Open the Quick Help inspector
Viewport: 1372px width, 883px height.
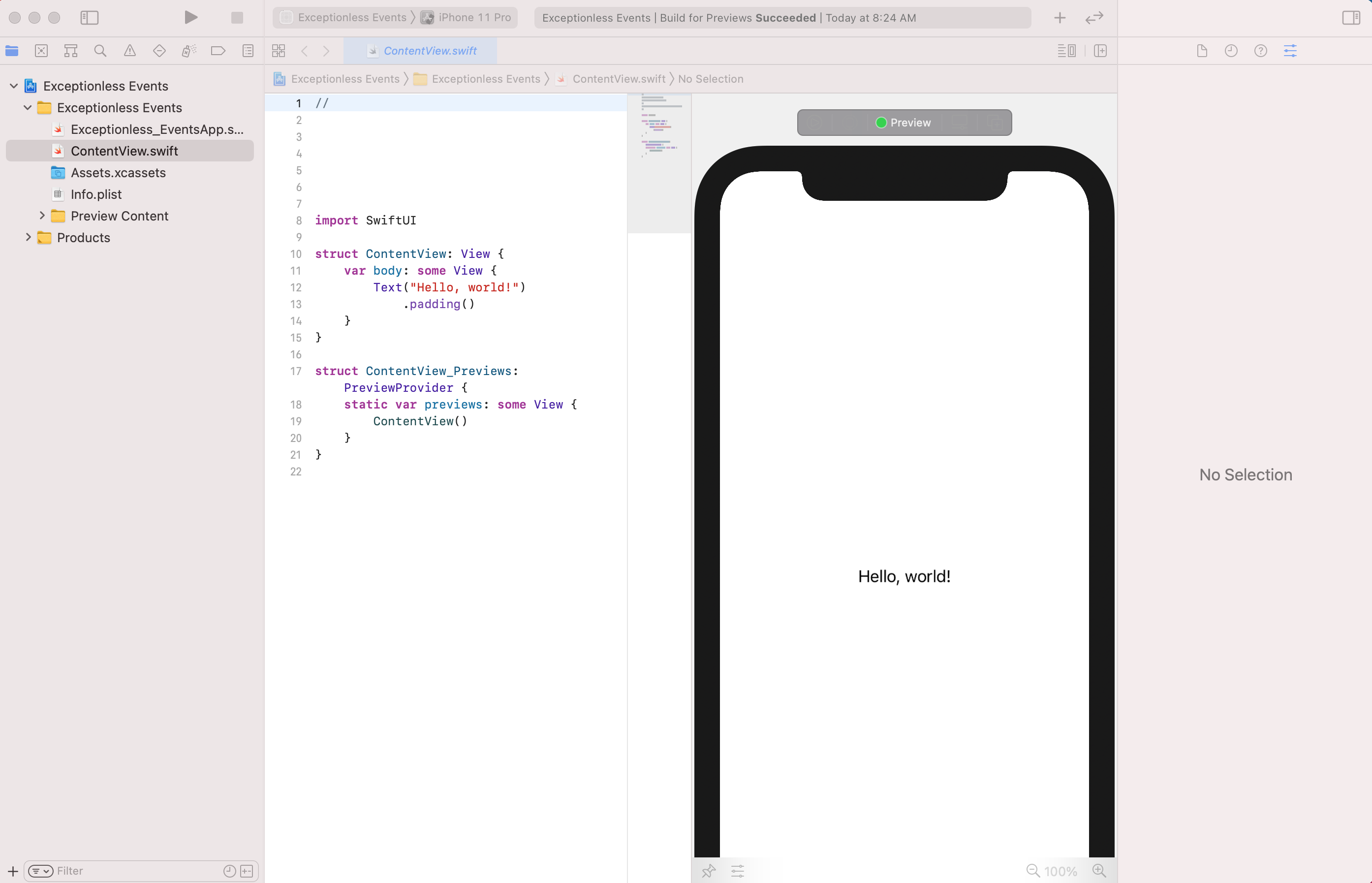point(1261,51)
